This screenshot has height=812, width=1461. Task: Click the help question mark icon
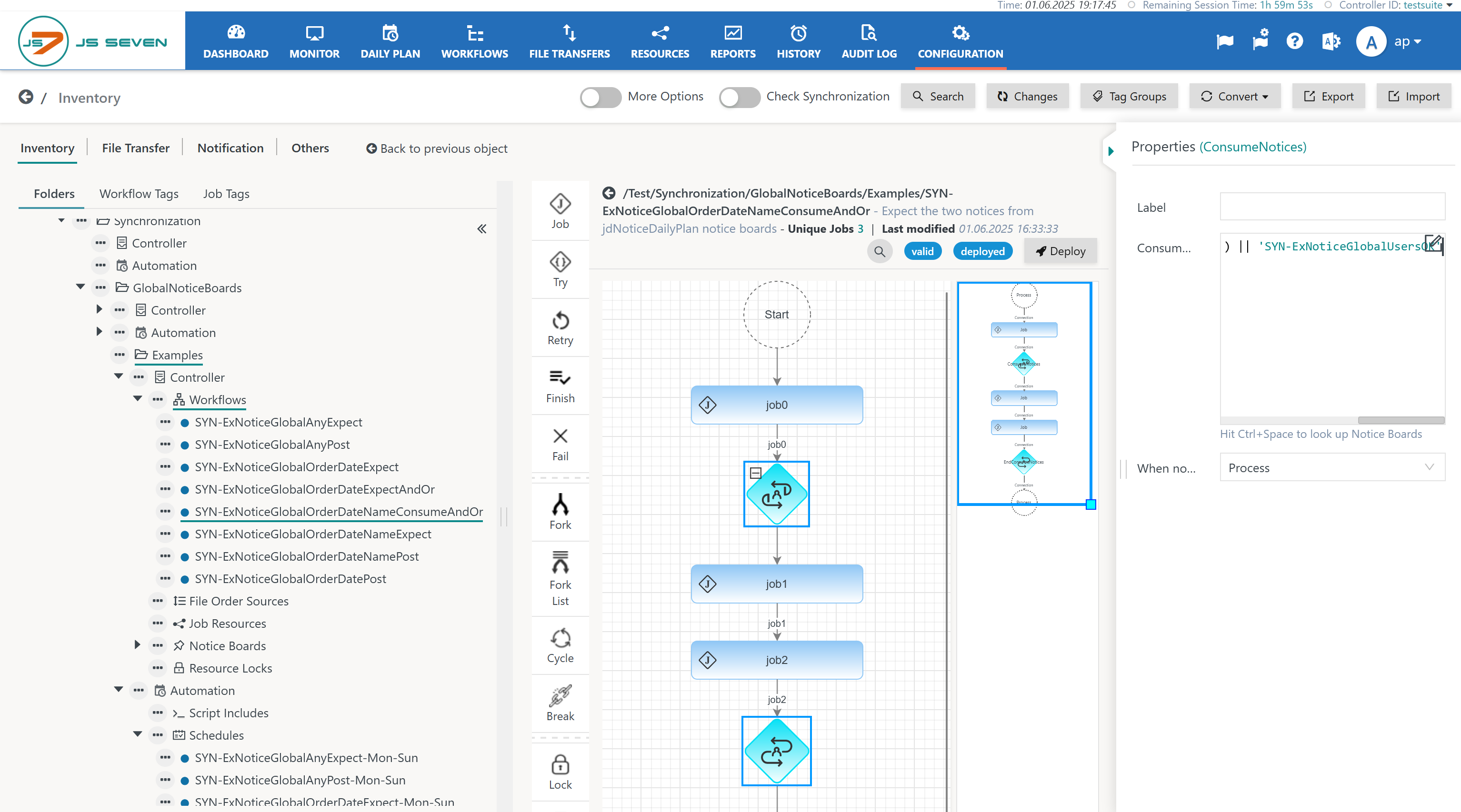pyautogui.click(x=1294, y=41)
